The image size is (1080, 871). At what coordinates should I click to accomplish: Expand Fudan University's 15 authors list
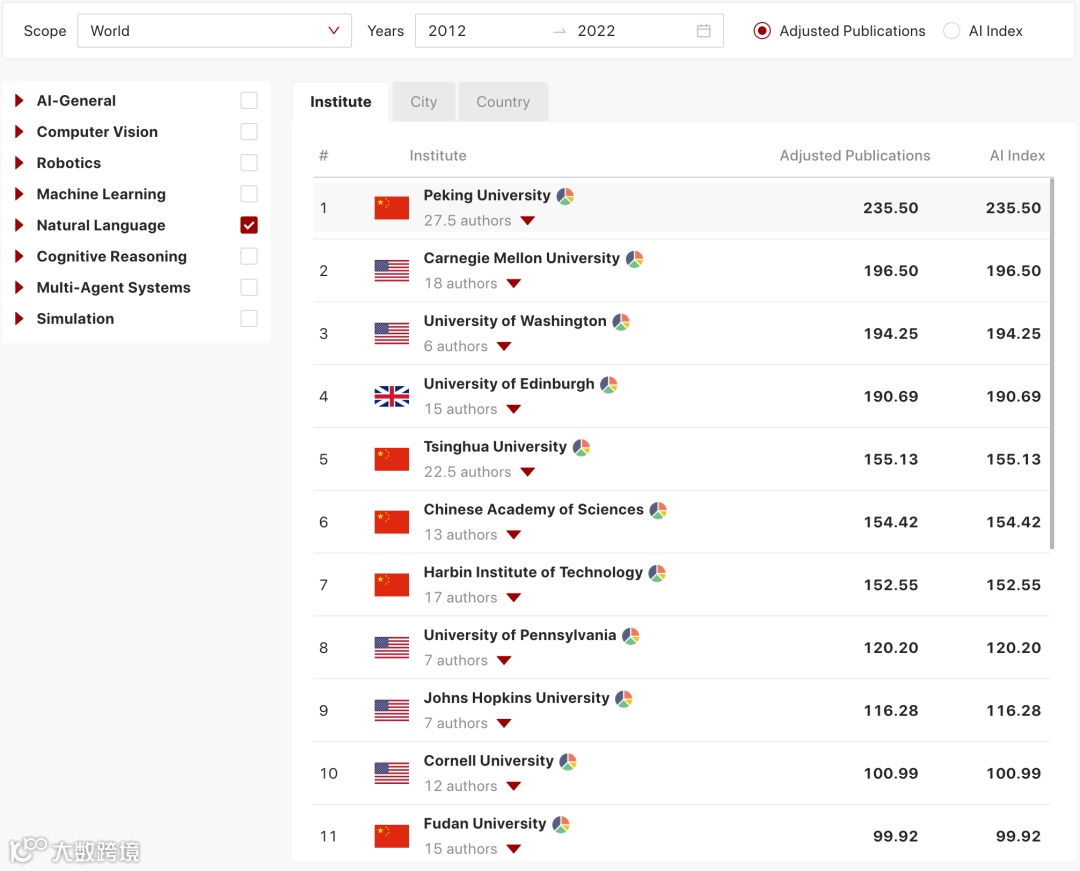coord(514,849)
